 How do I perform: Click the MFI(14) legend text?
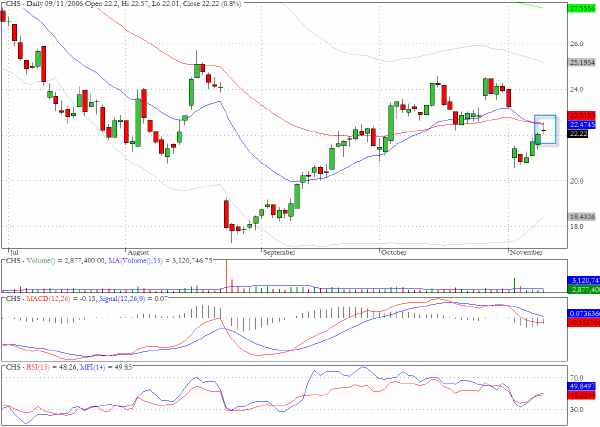(92, 367)
